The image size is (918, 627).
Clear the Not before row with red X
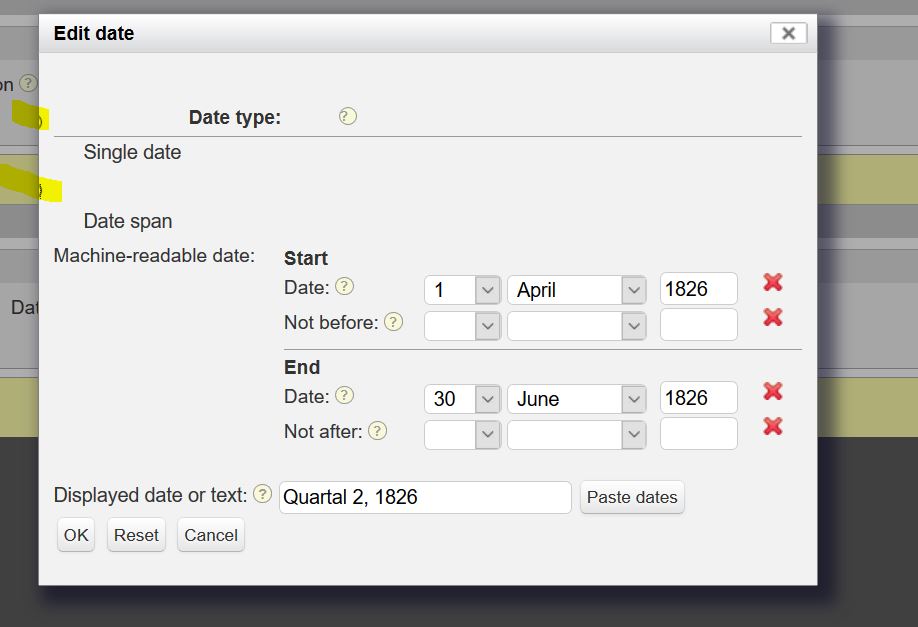tap(773, 317)
